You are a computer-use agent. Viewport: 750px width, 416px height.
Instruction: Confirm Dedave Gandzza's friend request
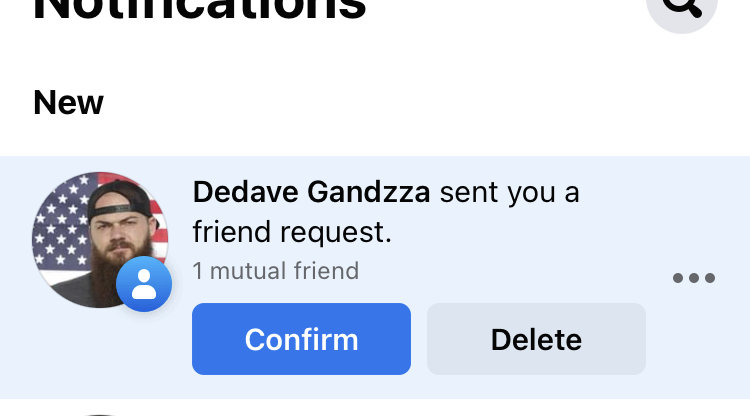(301, 339)
